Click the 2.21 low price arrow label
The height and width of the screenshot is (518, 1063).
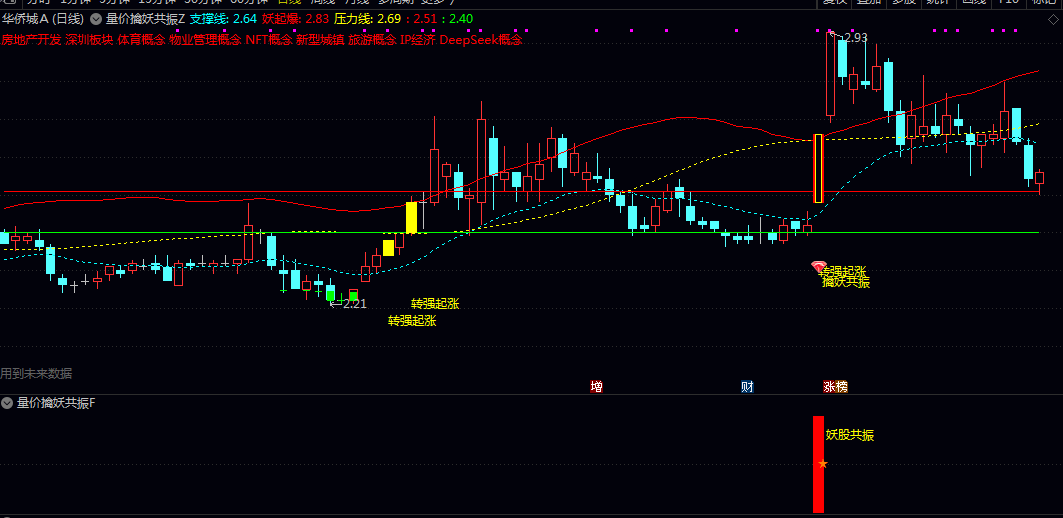[353, 303]
